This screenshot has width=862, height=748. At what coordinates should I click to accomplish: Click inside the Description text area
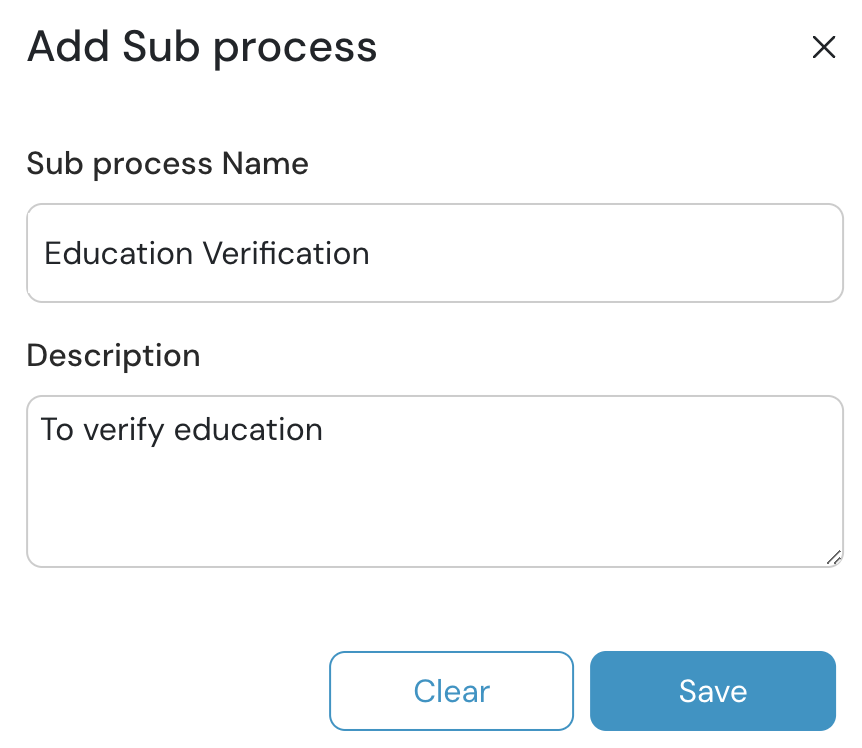435,480
